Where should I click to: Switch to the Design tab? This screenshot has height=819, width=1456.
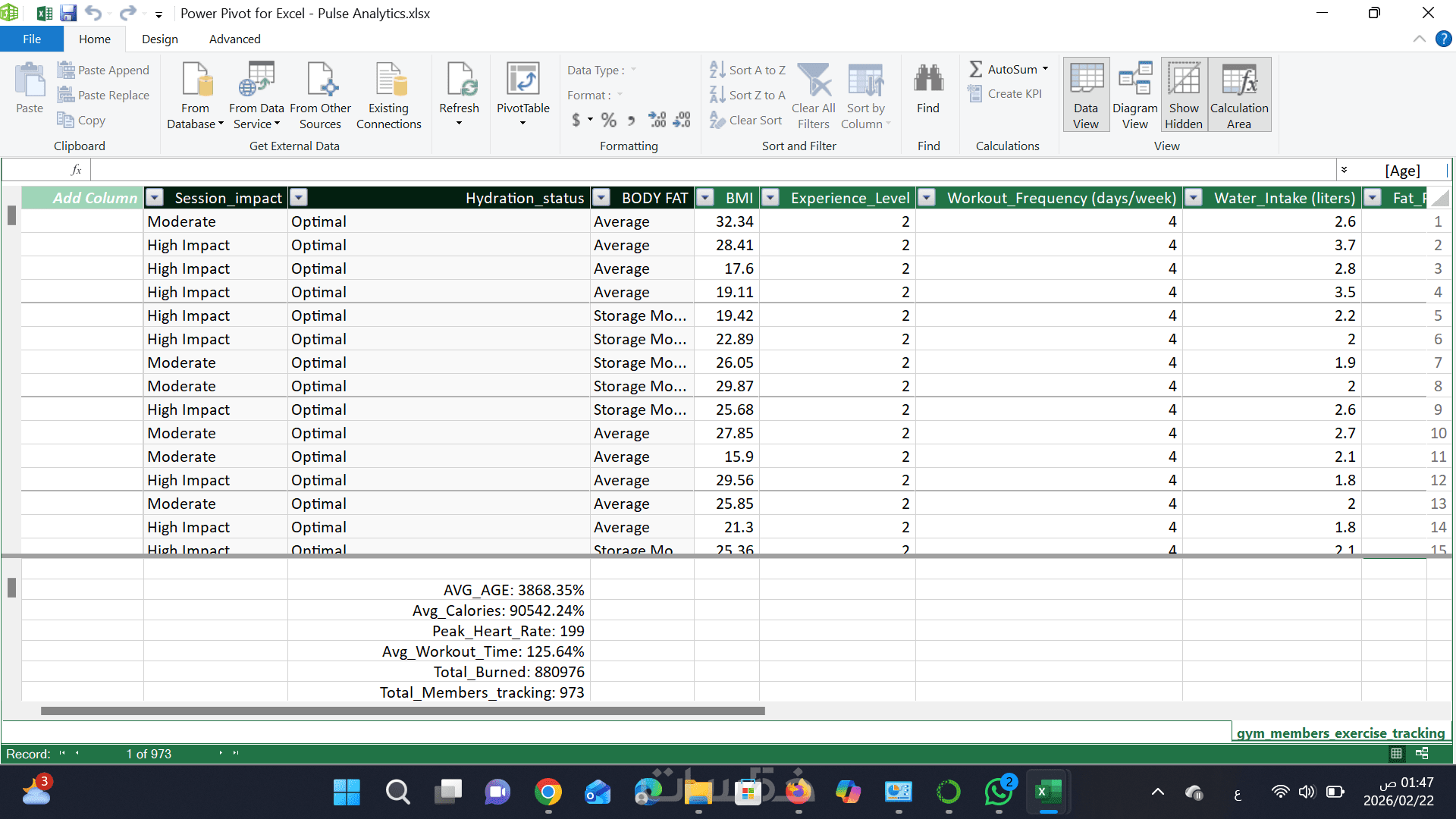click(160, 39)
